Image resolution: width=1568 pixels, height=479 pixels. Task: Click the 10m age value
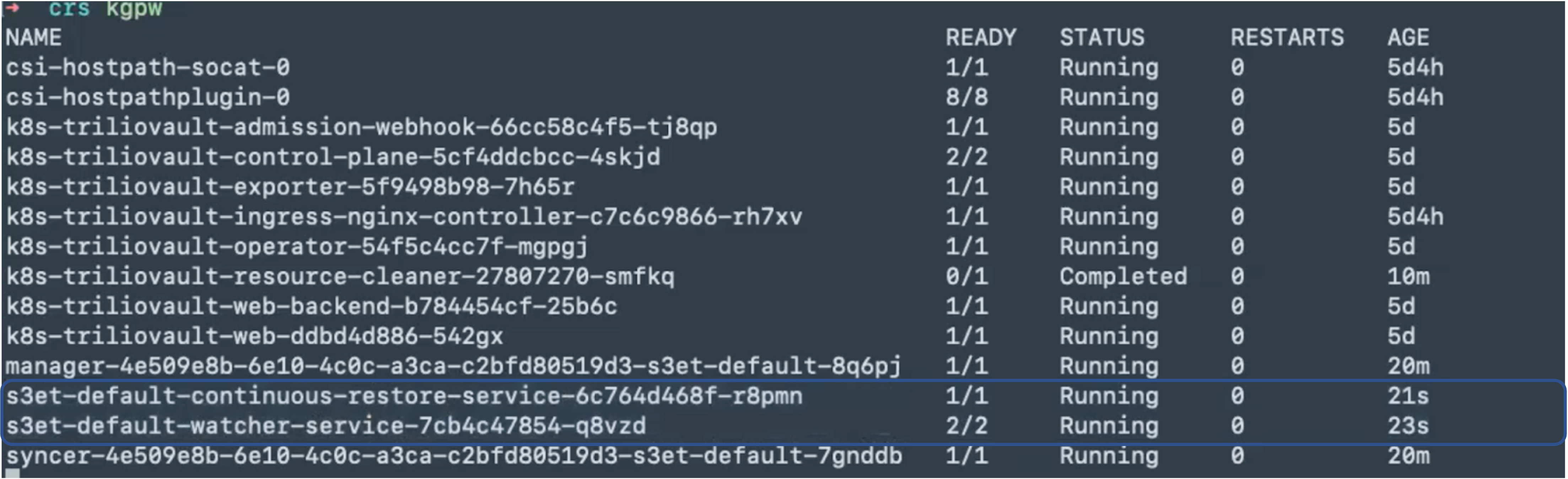coord(1408,277)
